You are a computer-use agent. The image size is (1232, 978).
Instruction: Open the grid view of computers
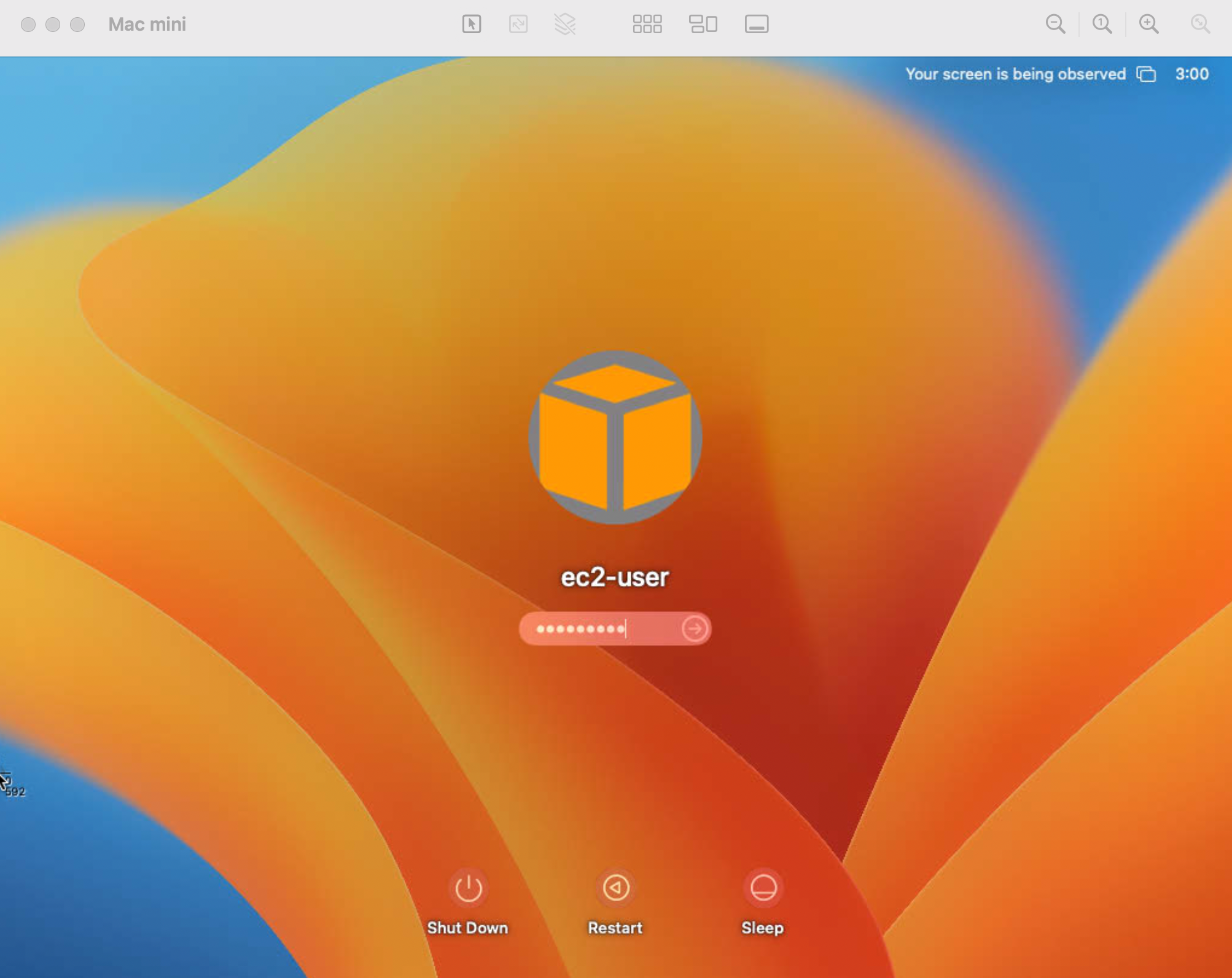point(647,24)
